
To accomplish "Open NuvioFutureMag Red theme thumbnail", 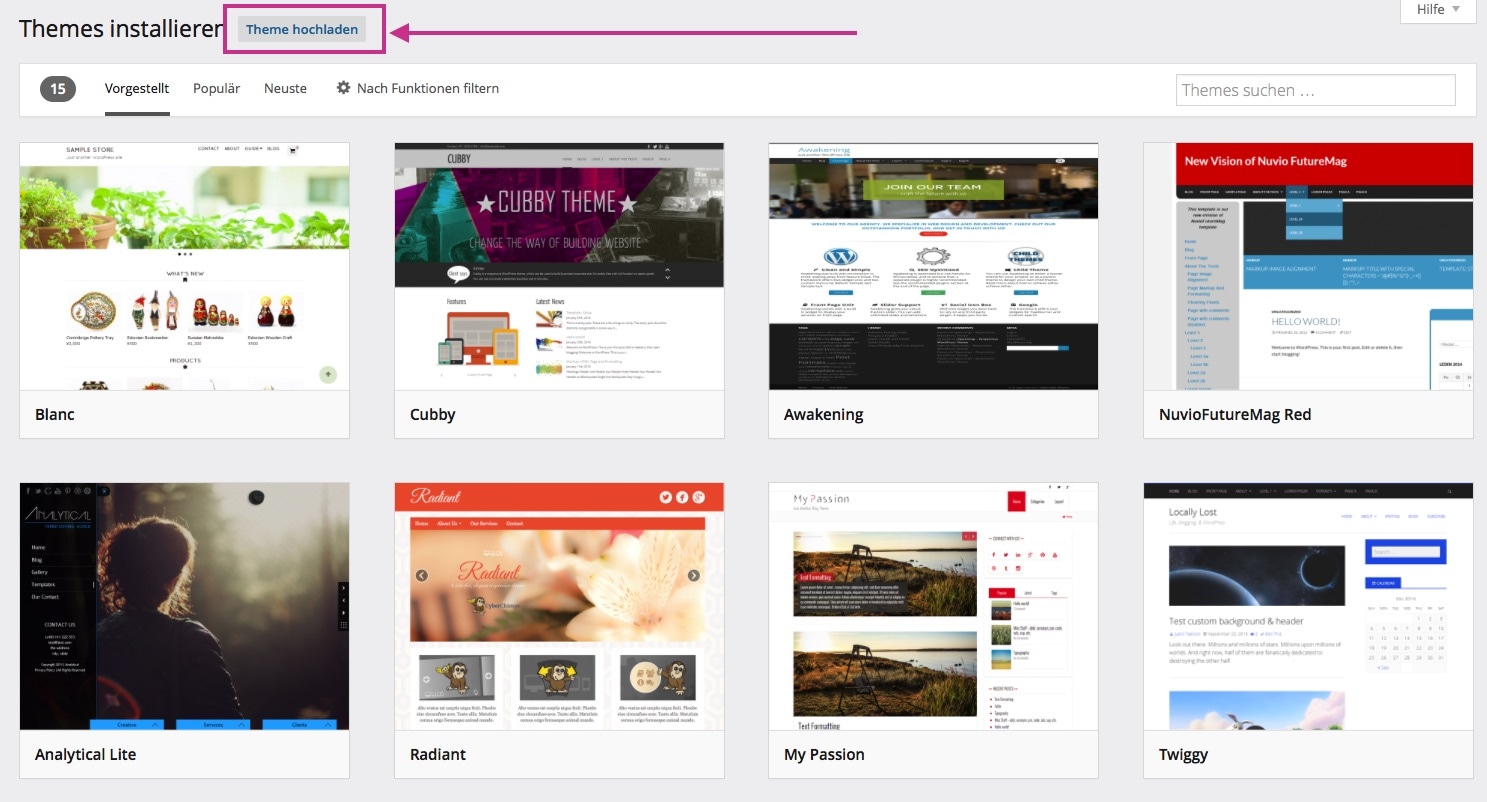I will coord(1308,266).
